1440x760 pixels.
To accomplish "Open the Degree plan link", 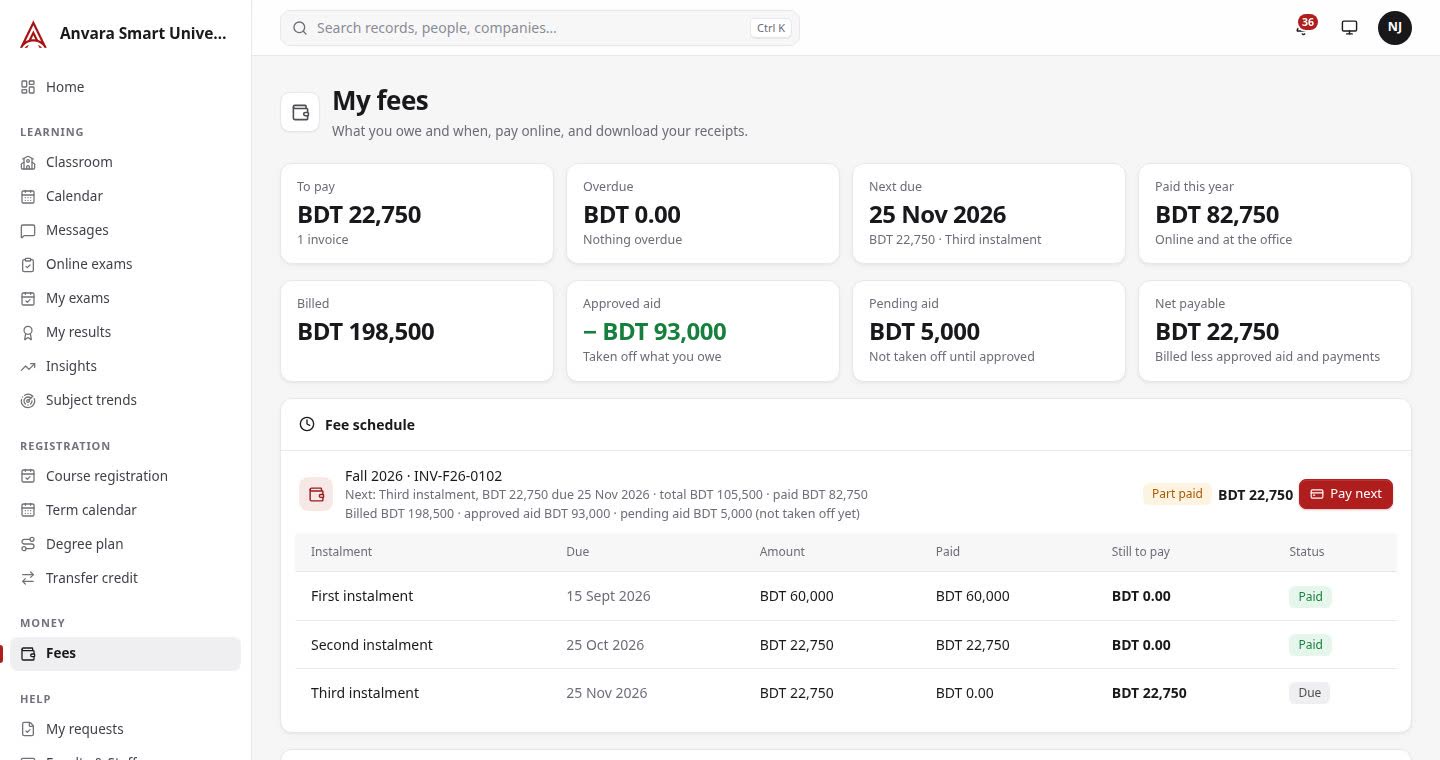I will point(125,544).
